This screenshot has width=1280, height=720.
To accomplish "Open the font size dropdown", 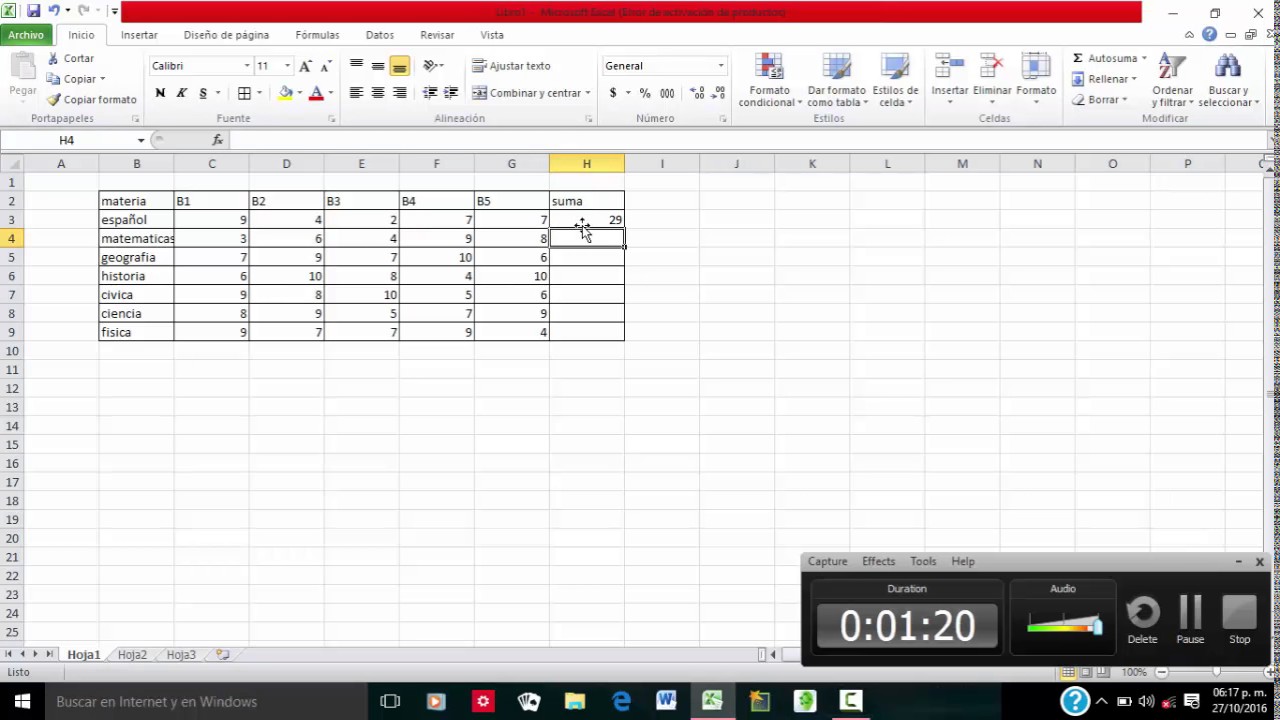I will tap(287, 66).
